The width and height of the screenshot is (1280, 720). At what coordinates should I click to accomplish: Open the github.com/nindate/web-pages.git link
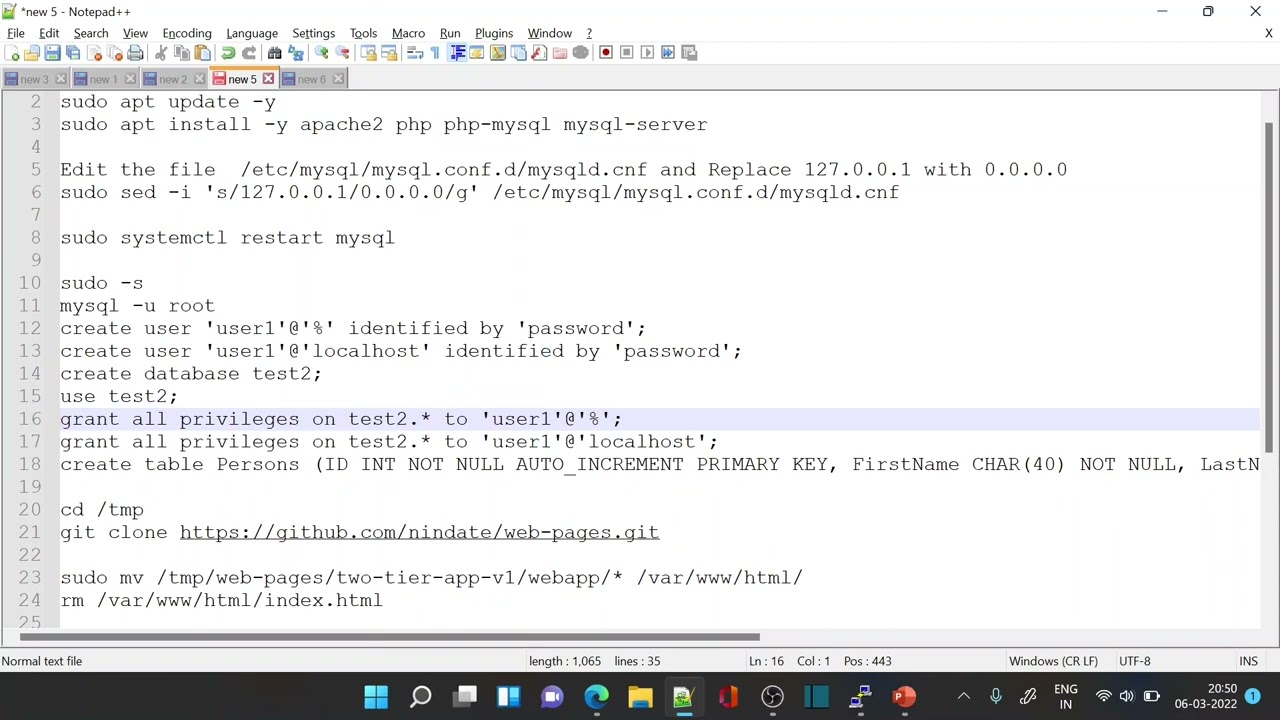point(419,532)
